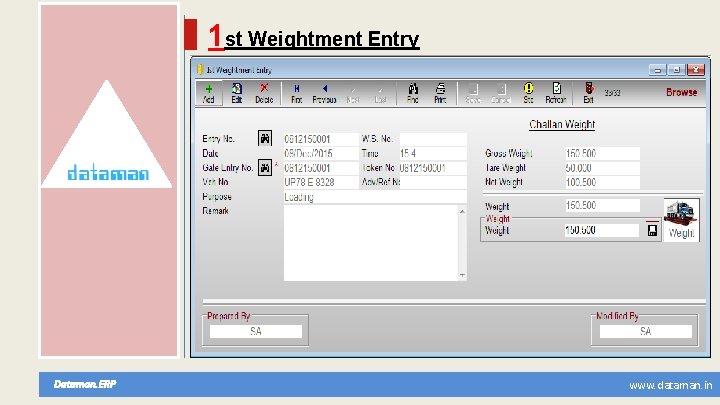Image resolution: width=720 pixels, height=405 pixels.
Task: Click the Edit toolbar icon
Action: tap(236, 93)
